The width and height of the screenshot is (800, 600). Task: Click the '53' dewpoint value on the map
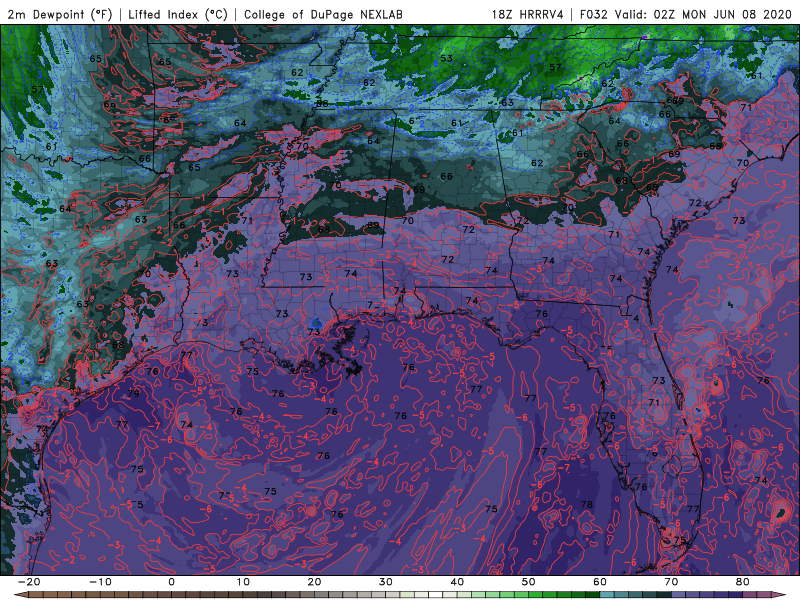click(446, 58)
